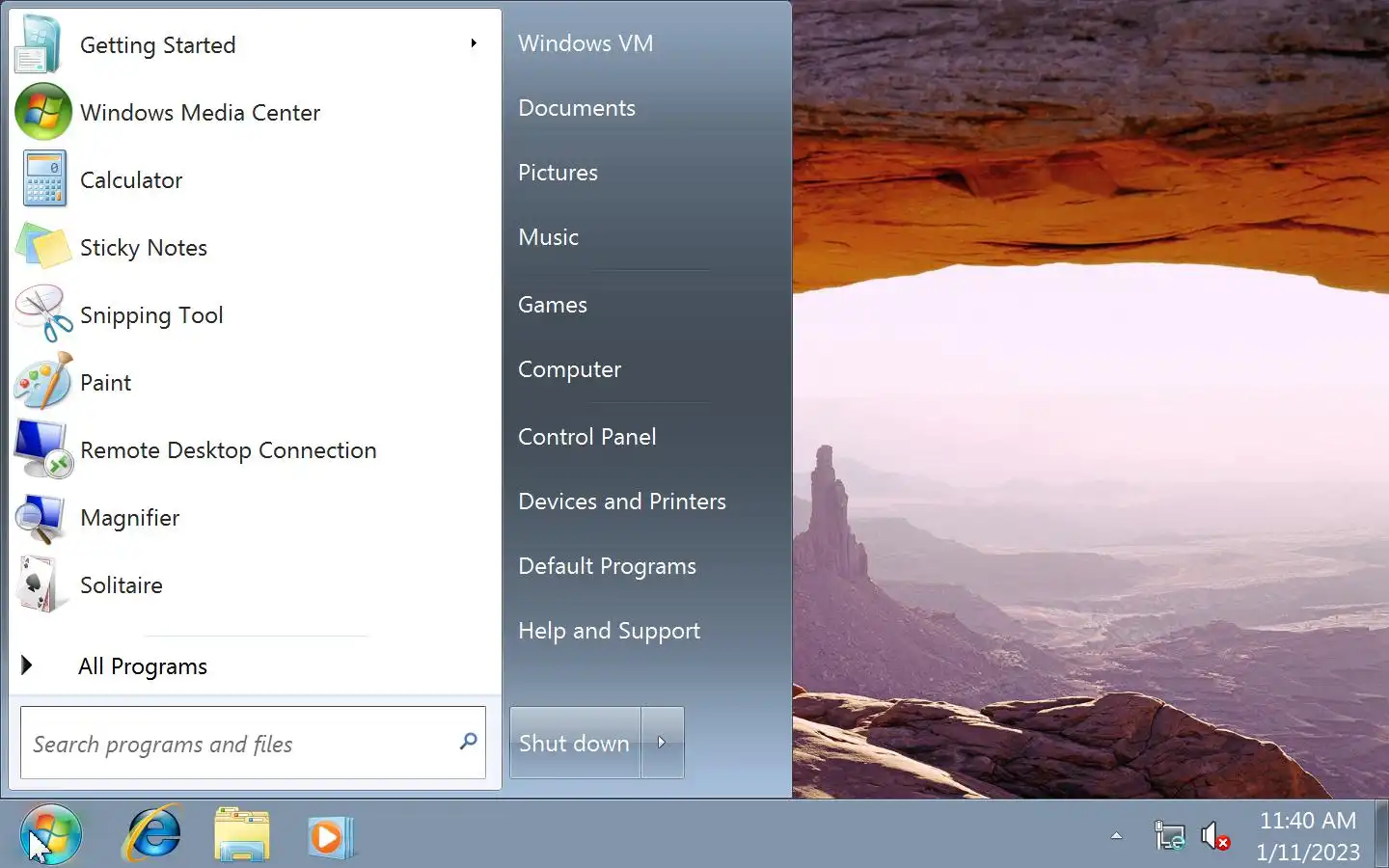Open Computer from Start menu
Screen dimensions: 1389x868
tap(569, 369)
